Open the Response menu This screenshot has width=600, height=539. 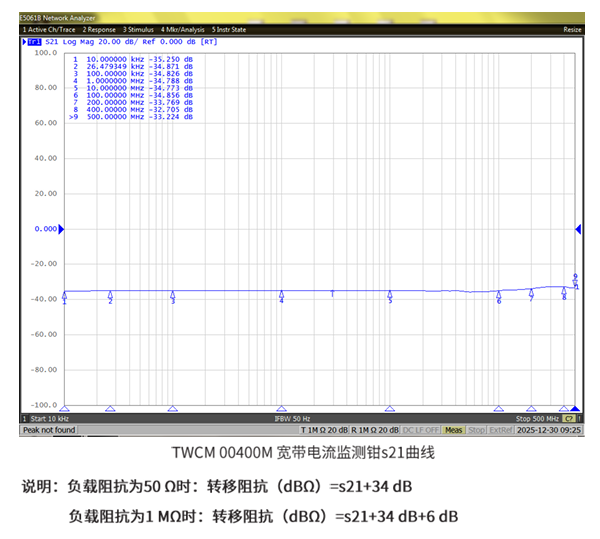[99, 30]
